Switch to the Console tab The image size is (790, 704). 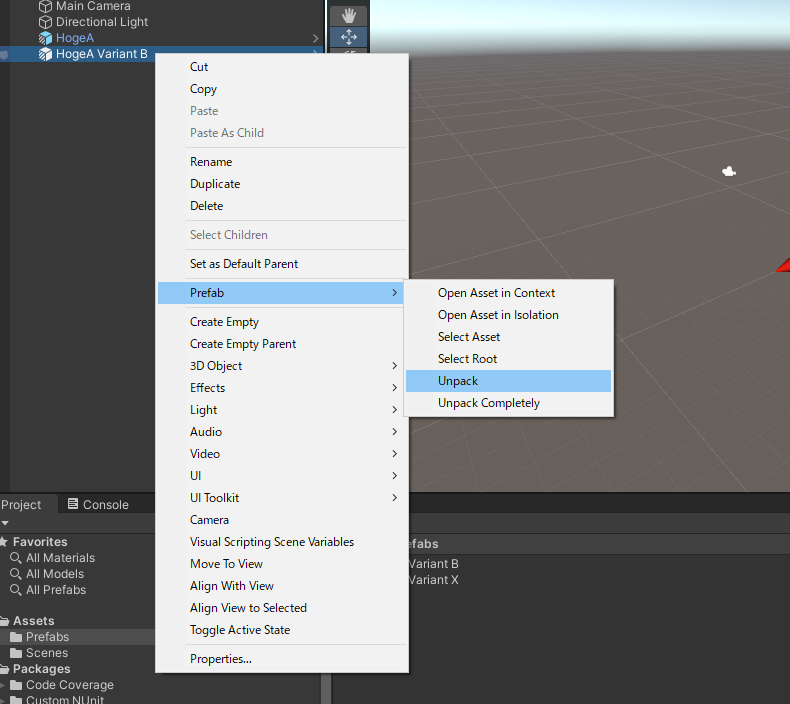(98, 504)
